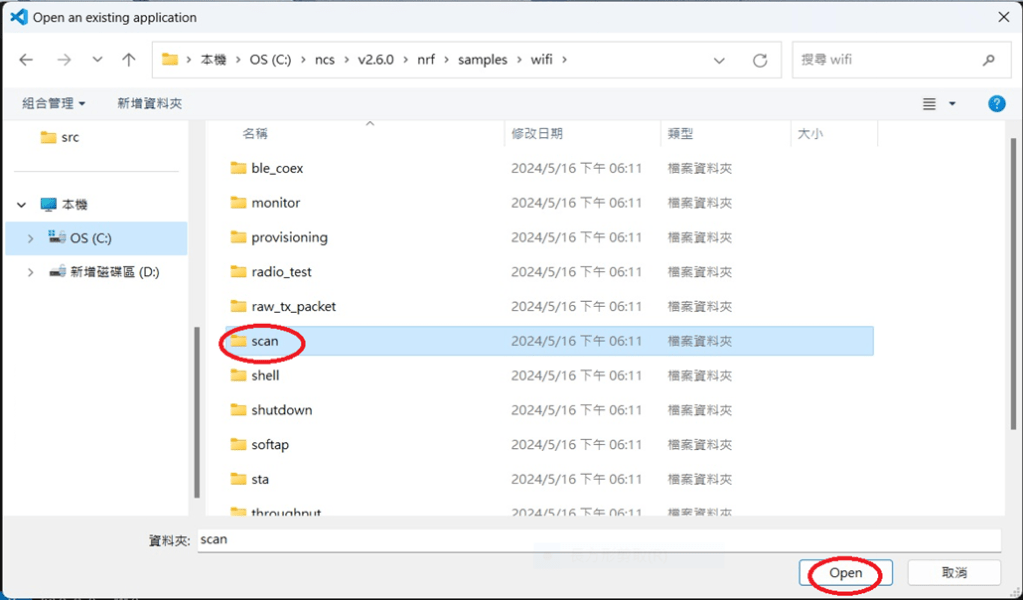
Task: Click the shutdown folder icon
Action: [x=238, y=410]
